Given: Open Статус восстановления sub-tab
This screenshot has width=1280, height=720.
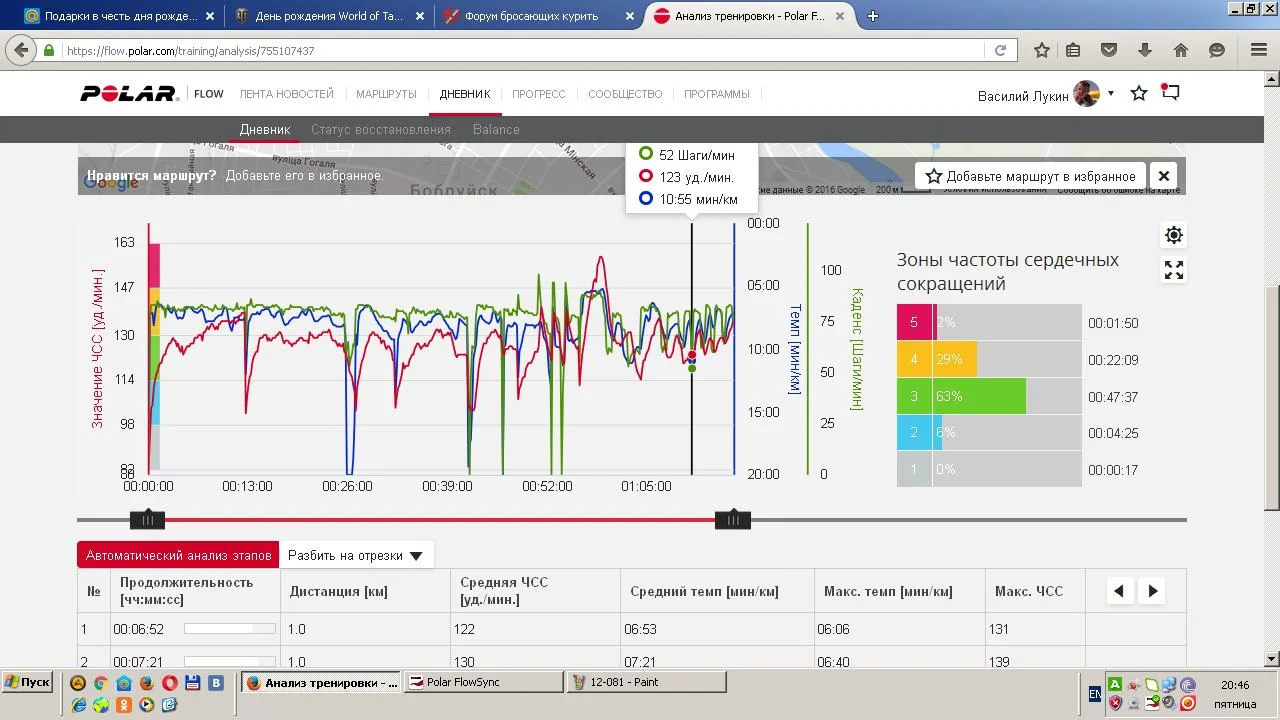Looking at the screenshot, I should click(x=380, y=129).
